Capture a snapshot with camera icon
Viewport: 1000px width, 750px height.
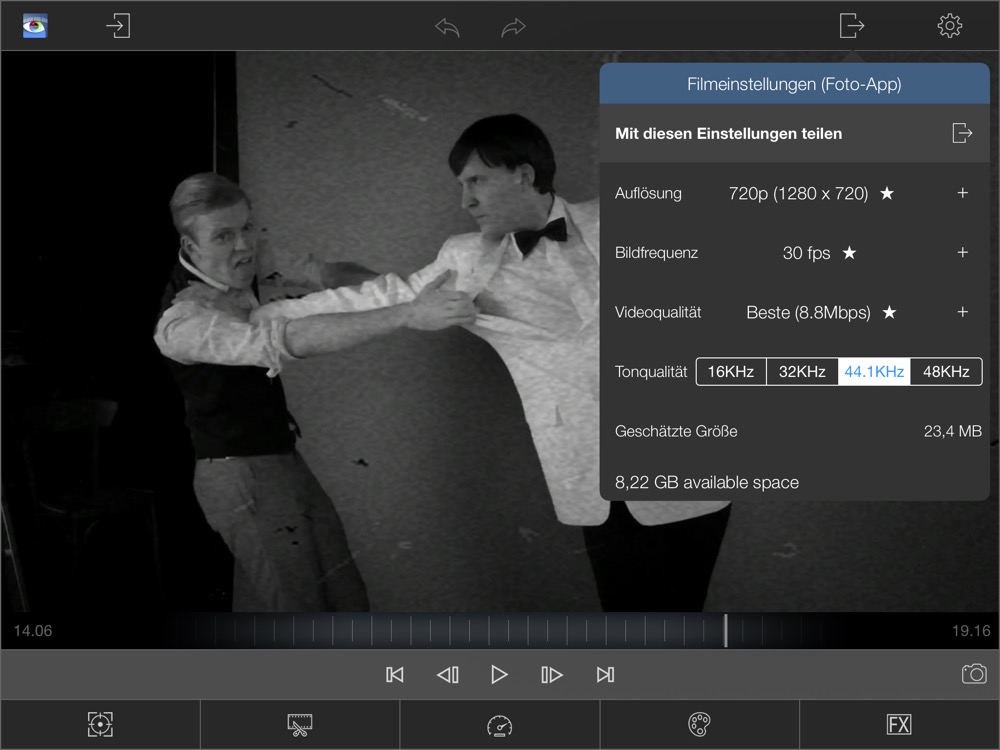pos(973,674)
